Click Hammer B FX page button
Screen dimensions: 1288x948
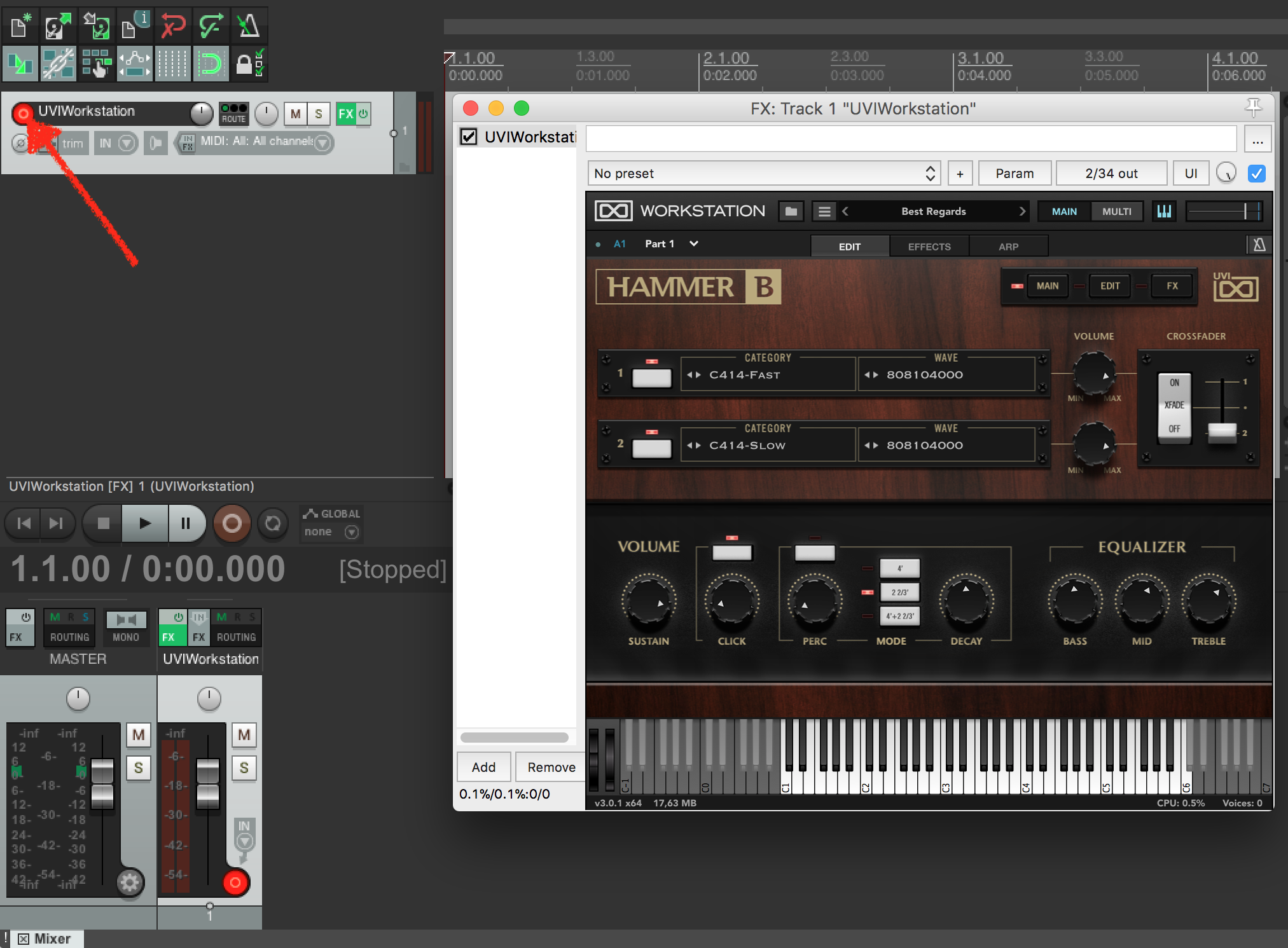coord(1172,286)
